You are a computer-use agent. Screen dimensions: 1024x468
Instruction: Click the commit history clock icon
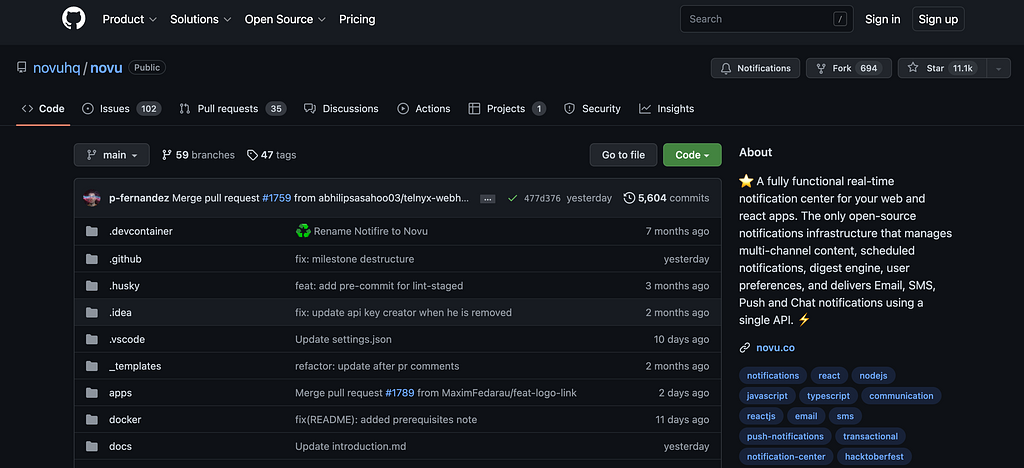point(629,198)
